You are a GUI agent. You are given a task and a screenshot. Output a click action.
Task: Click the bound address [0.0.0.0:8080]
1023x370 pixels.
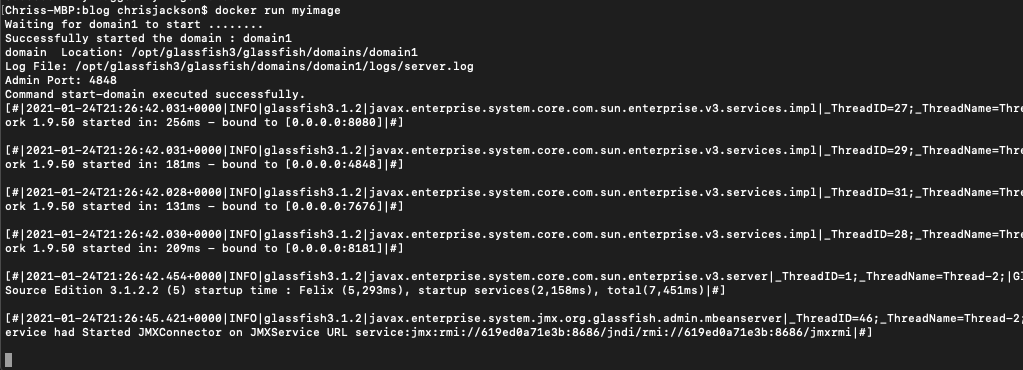(331, 122)
